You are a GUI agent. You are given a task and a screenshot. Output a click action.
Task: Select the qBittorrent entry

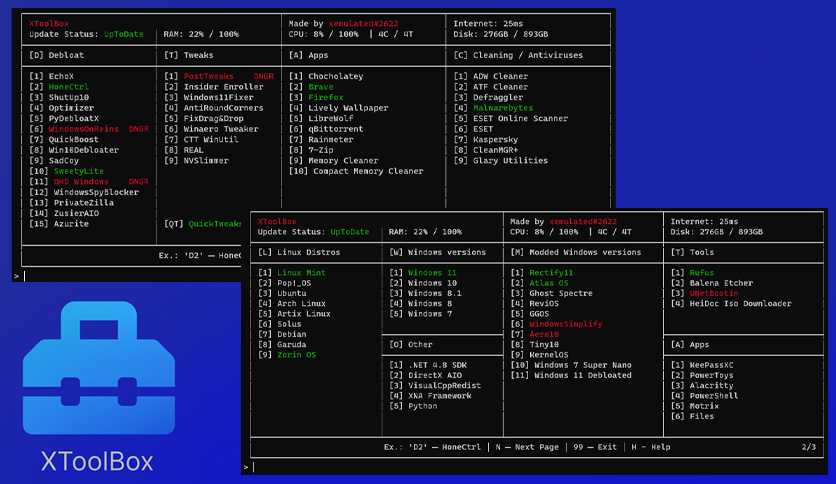pyautogui.click(x=326, y=129)
